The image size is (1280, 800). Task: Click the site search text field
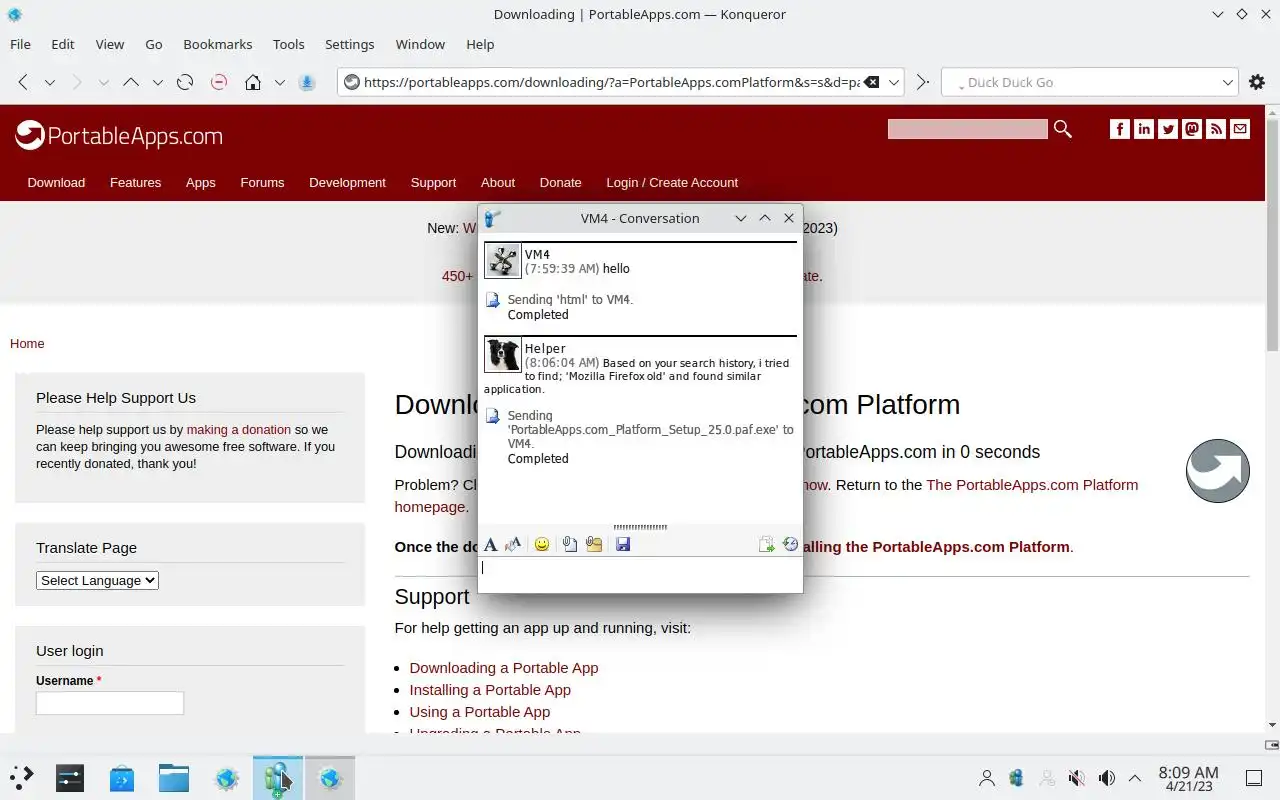(x=967, y=129)
